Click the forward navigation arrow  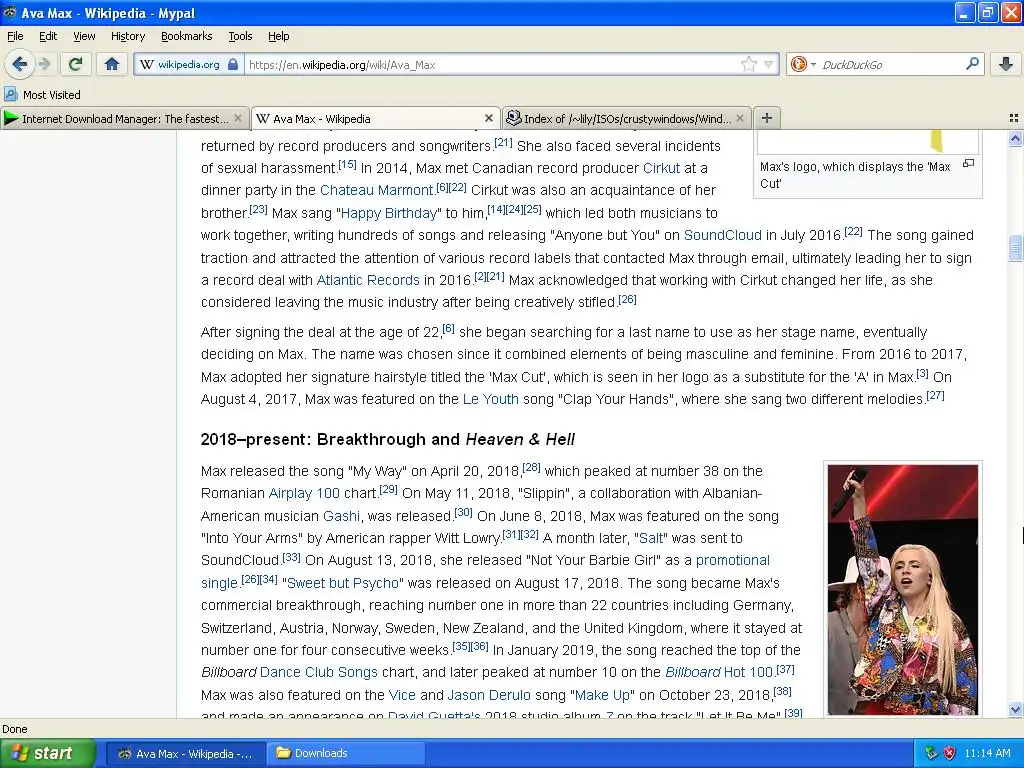[44, 64]
